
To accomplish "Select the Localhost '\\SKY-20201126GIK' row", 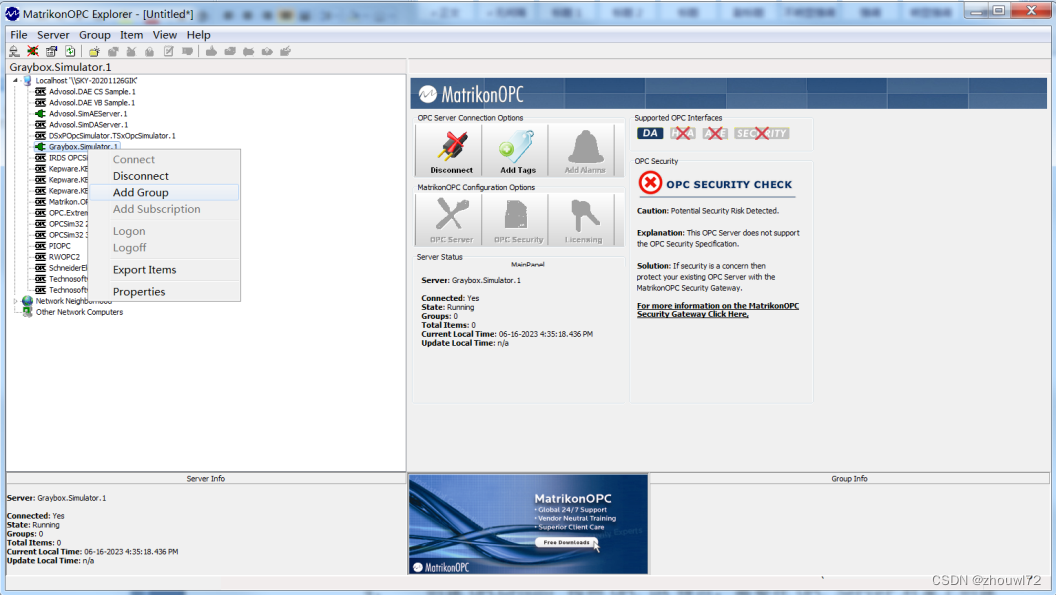I will tap(86, 80).
